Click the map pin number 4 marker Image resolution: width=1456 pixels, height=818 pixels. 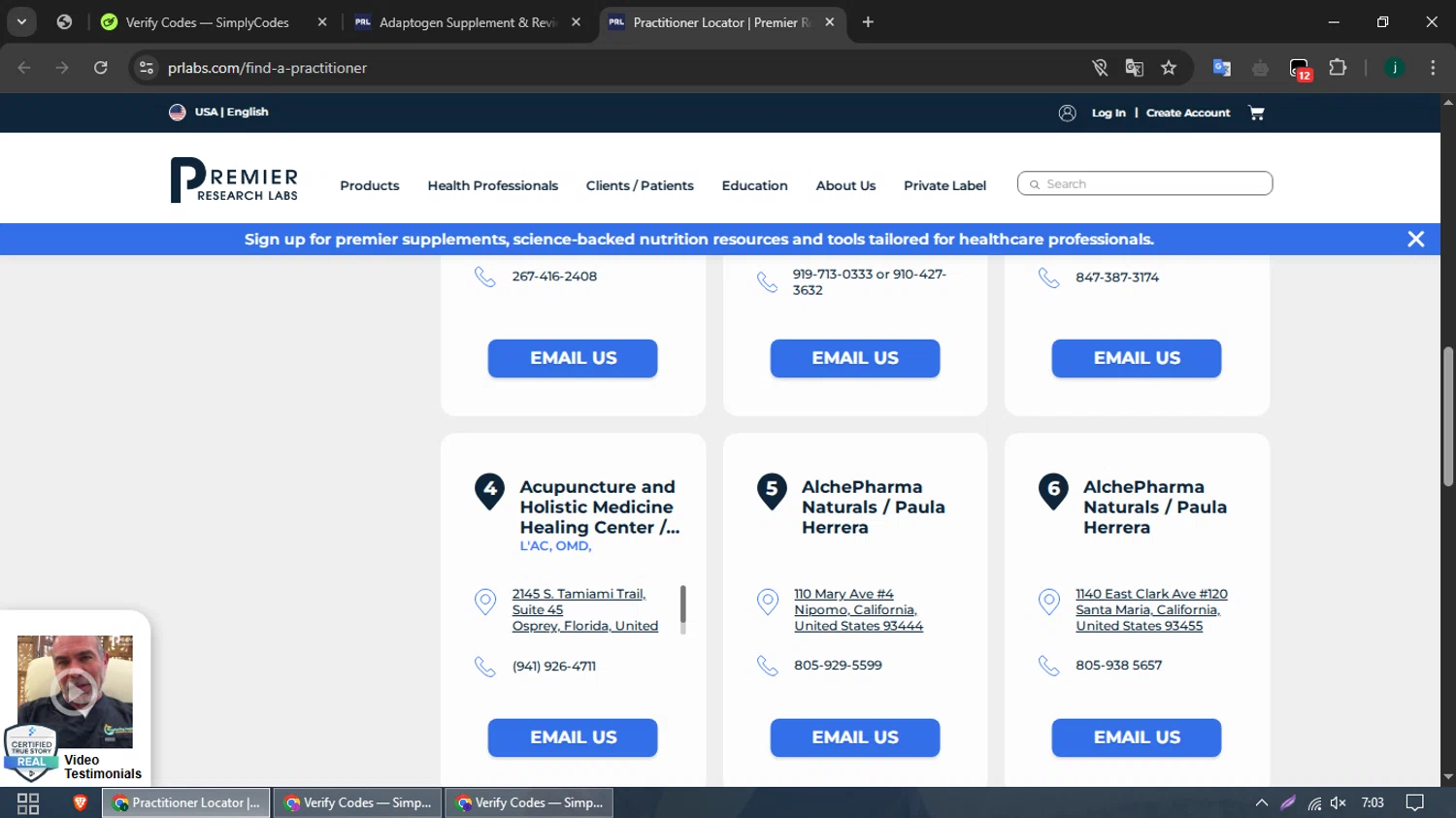489,490
